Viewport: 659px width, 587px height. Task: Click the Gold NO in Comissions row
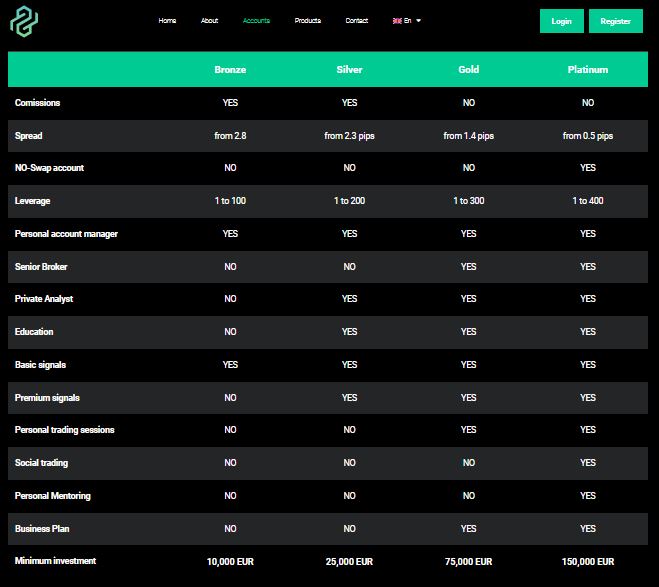(x=469, y=103)
